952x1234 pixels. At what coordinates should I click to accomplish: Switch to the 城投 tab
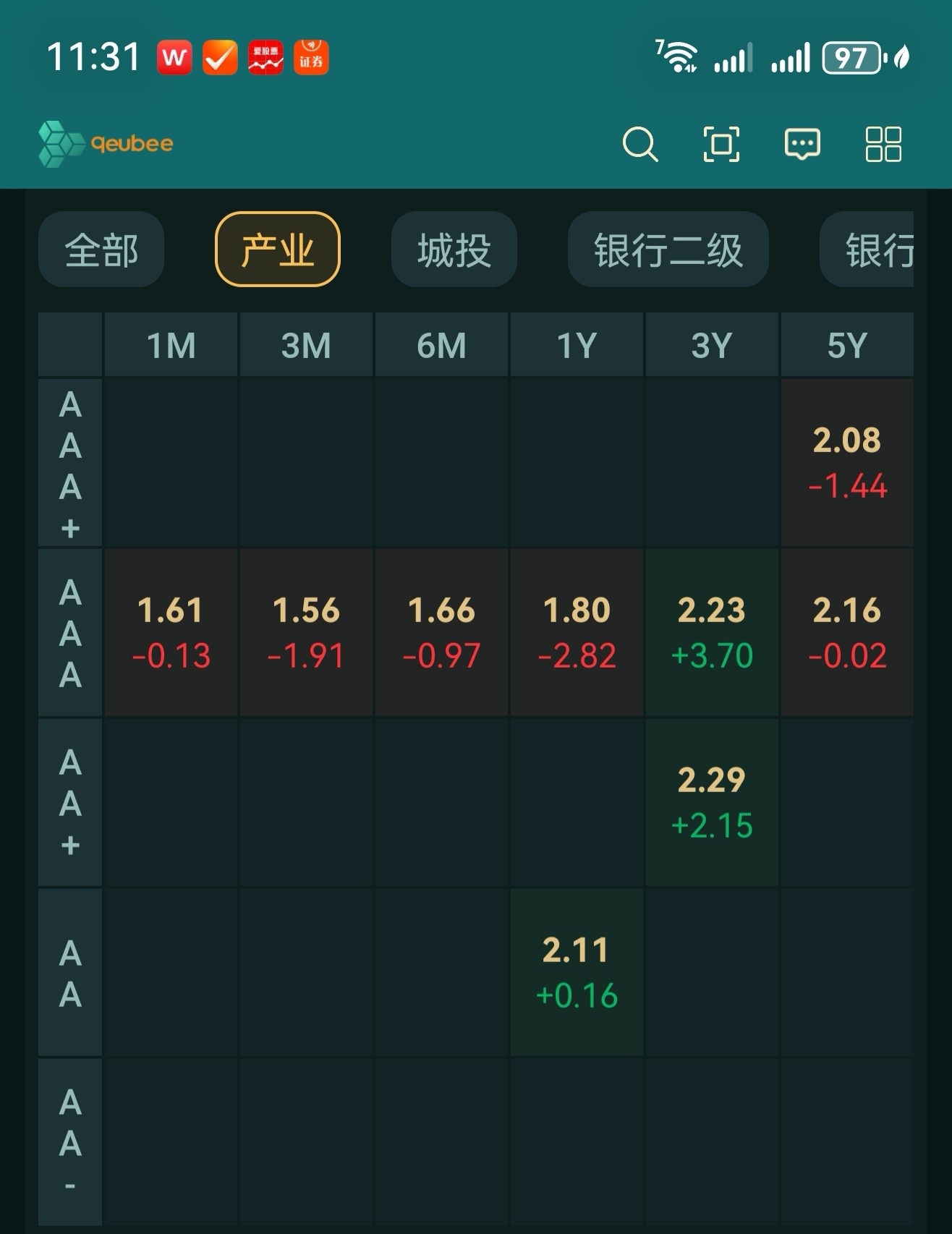point(454,250)
